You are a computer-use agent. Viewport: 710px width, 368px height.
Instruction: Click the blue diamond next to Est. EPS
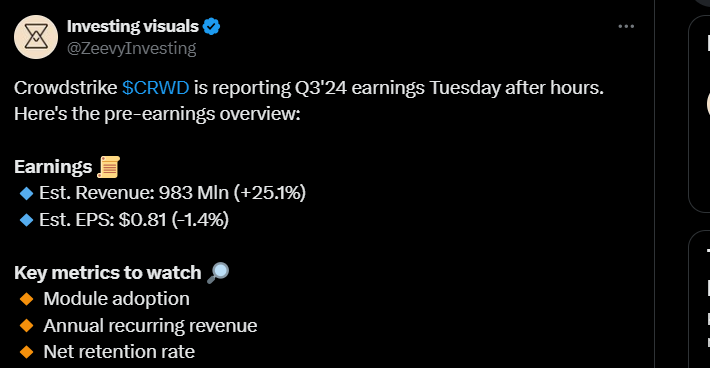27,220
